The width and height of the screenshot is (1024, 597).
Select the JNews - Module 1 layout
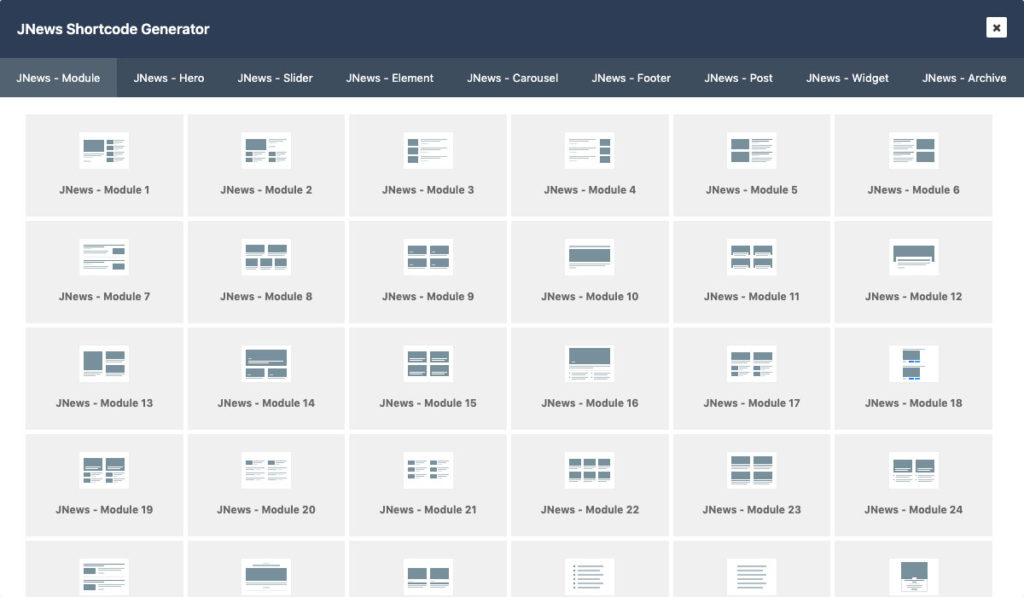click(104, 164)
